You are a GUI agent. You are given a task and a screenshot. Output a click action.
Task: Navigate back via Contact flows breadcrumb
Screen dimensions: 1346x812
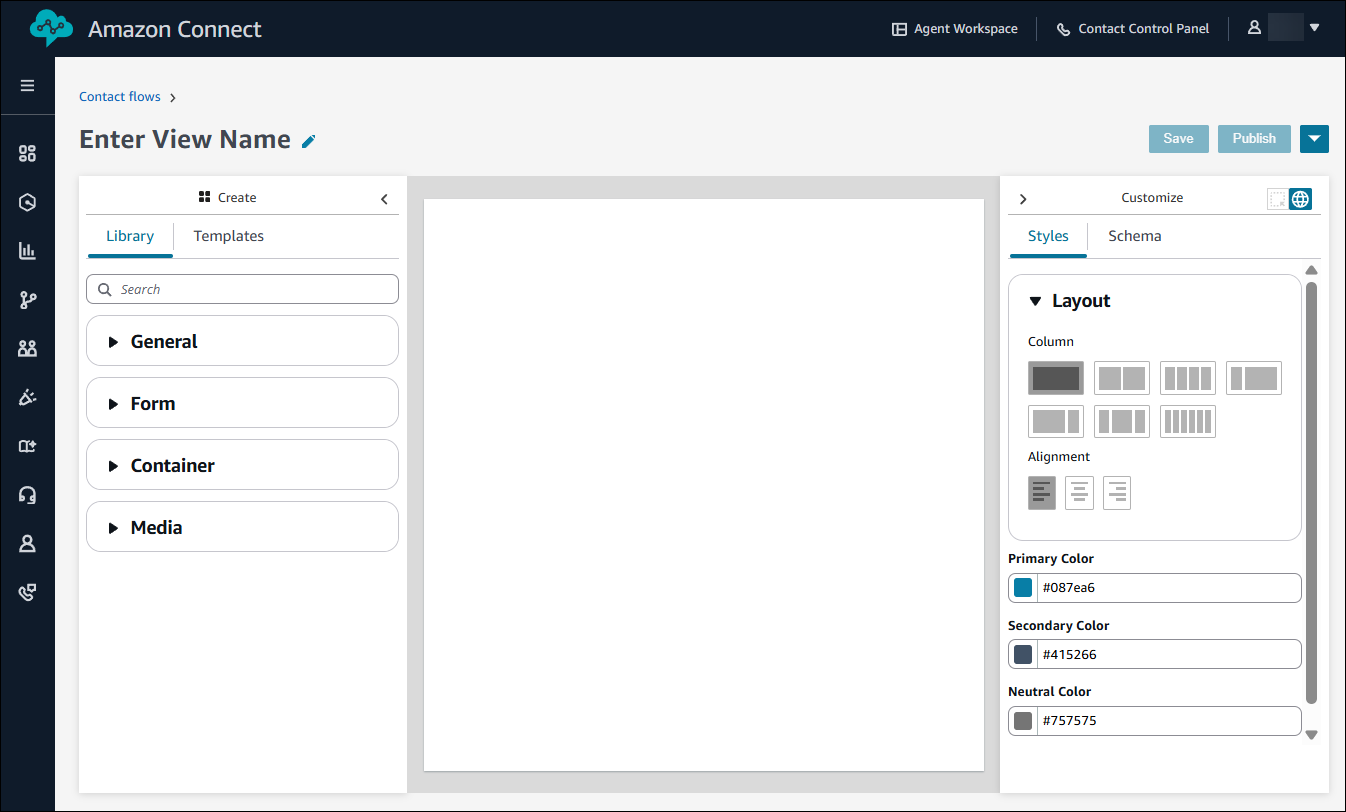tap(120, 96)
